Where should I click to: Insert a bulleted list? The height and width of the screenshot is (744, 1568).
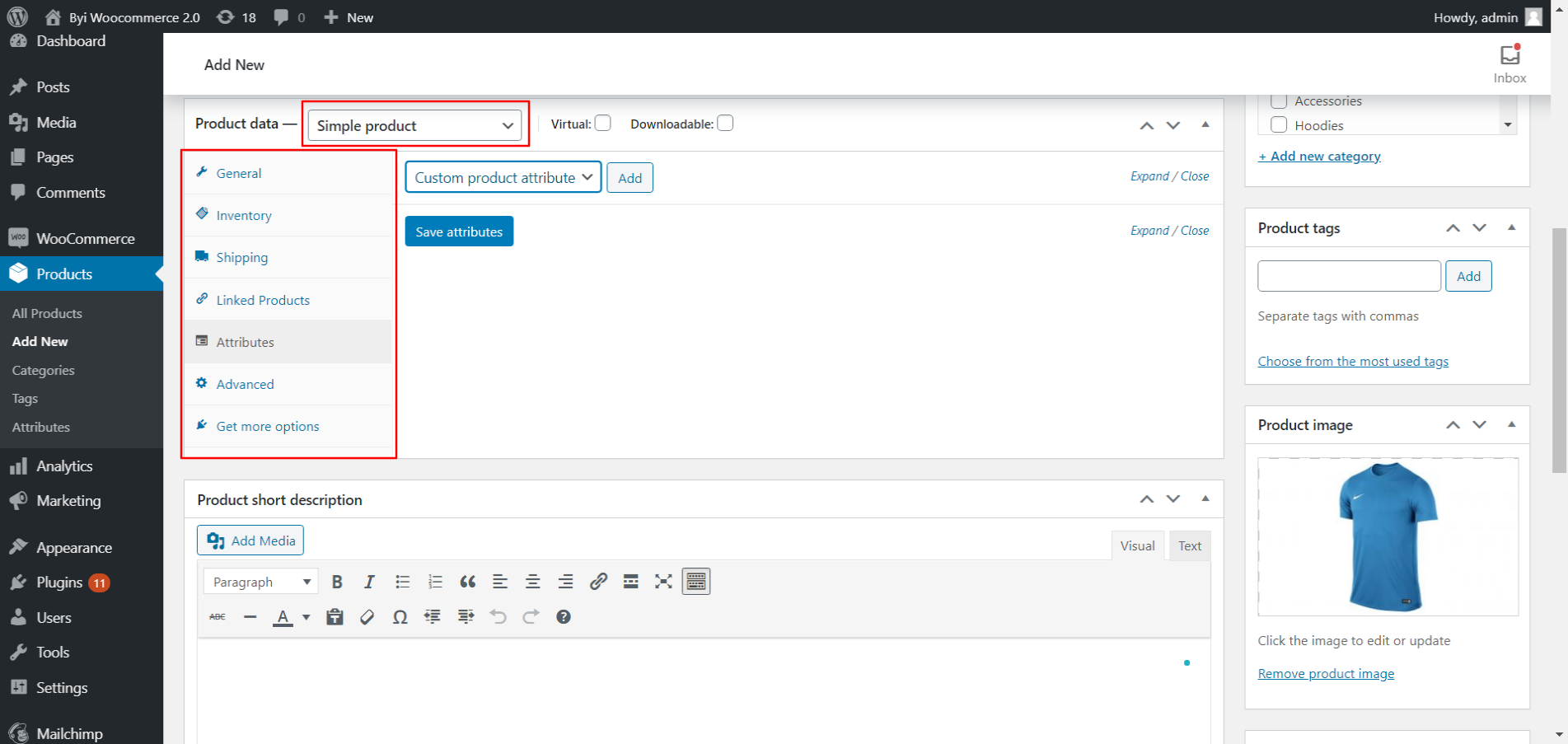point(402,581)
